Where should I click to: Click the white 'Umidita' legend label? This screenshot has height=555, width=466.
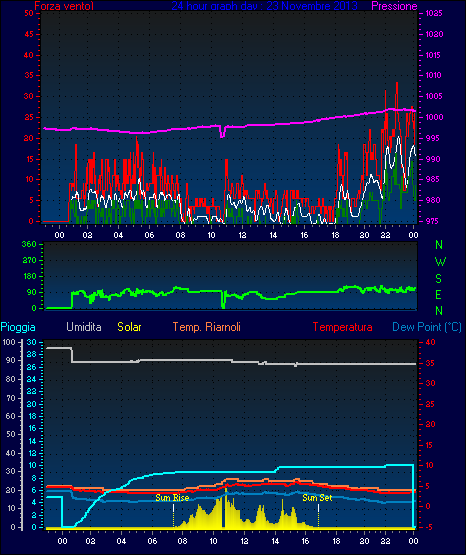click(x=84, y=327)
